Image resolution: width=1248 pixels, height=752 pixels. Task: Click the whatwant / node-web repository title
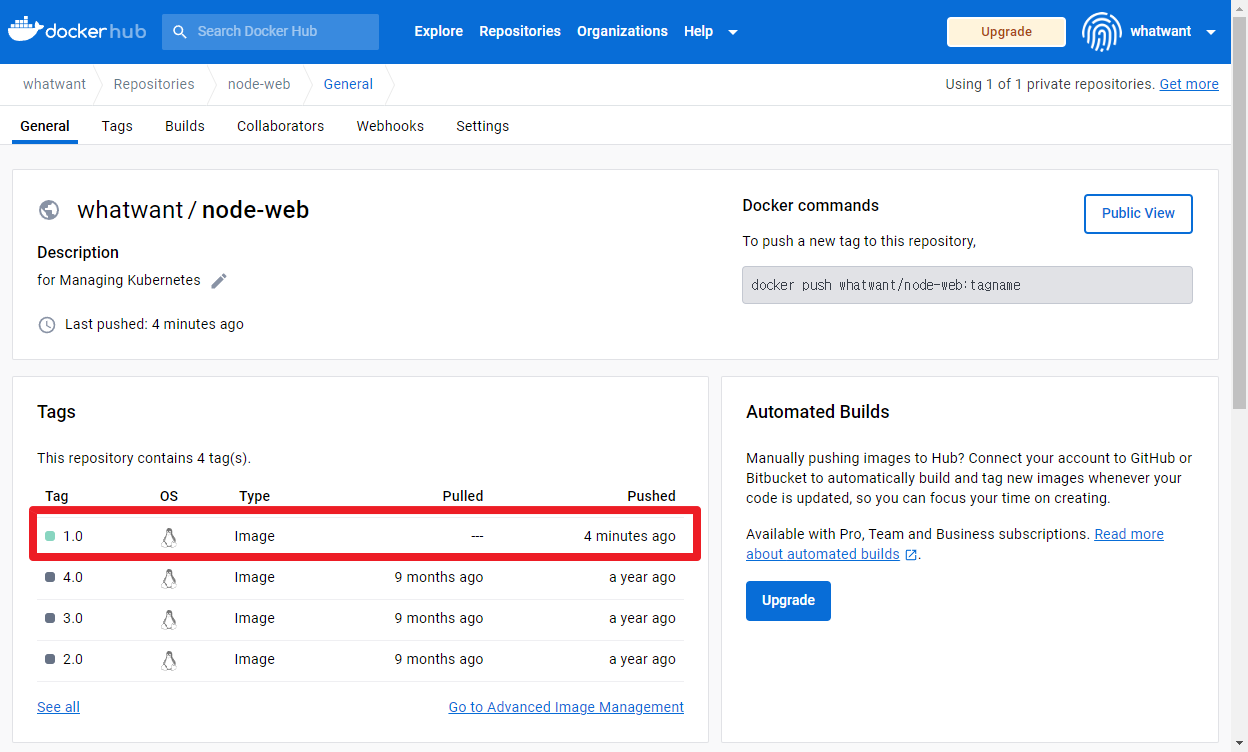(x=193, y=210)
